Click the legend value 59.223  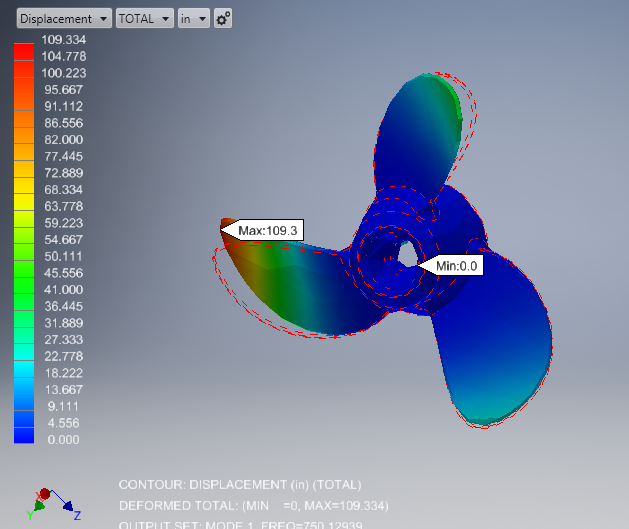point(64,223)
